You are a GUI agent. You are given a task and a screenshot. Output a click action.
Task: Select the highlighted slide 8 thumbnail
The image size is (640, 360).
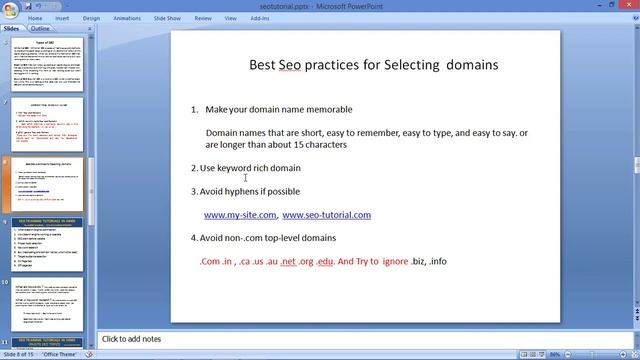click(x=47, y=184)
